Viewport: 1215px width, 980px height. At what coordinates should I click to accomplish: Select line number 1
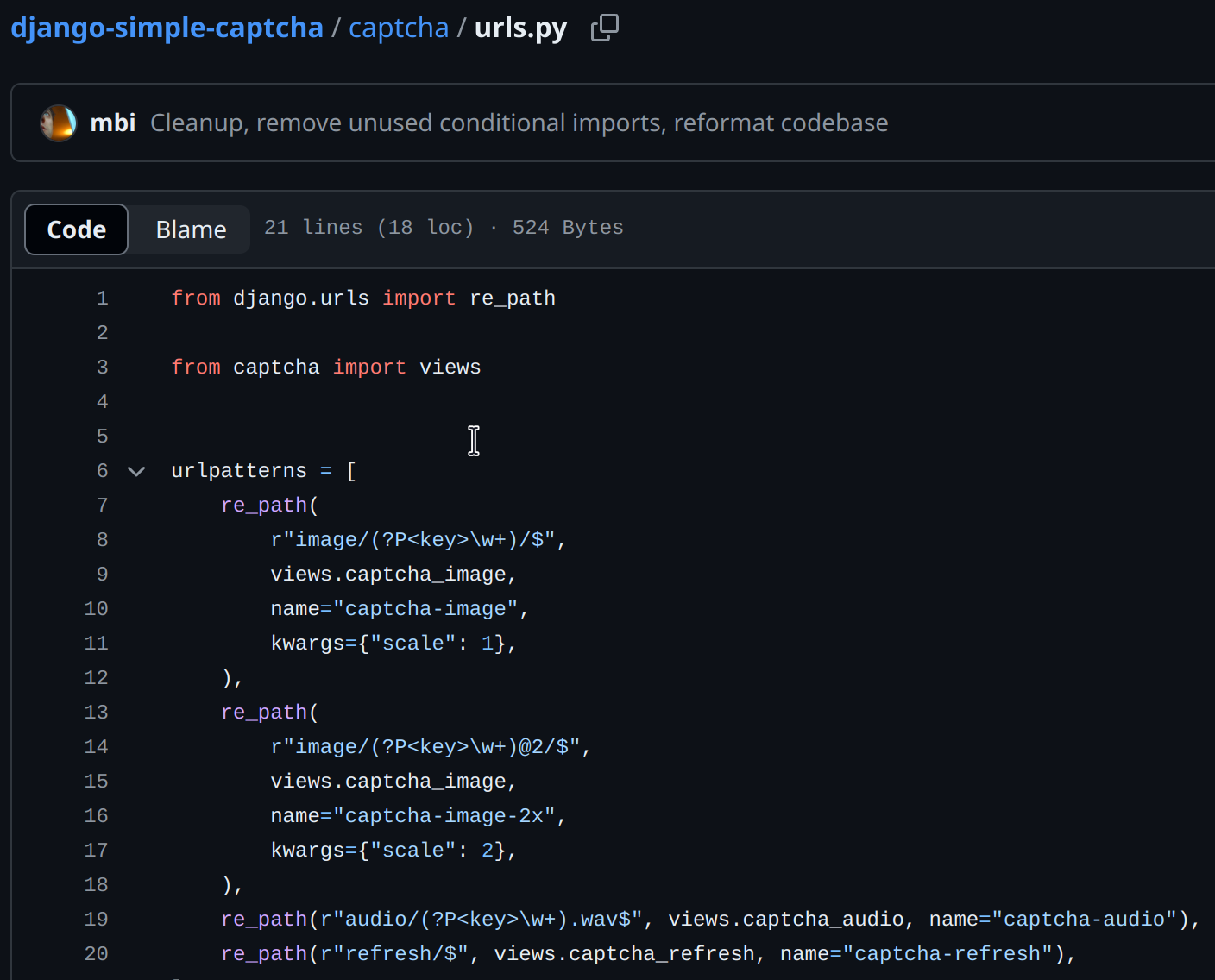(x=102, y=298)
